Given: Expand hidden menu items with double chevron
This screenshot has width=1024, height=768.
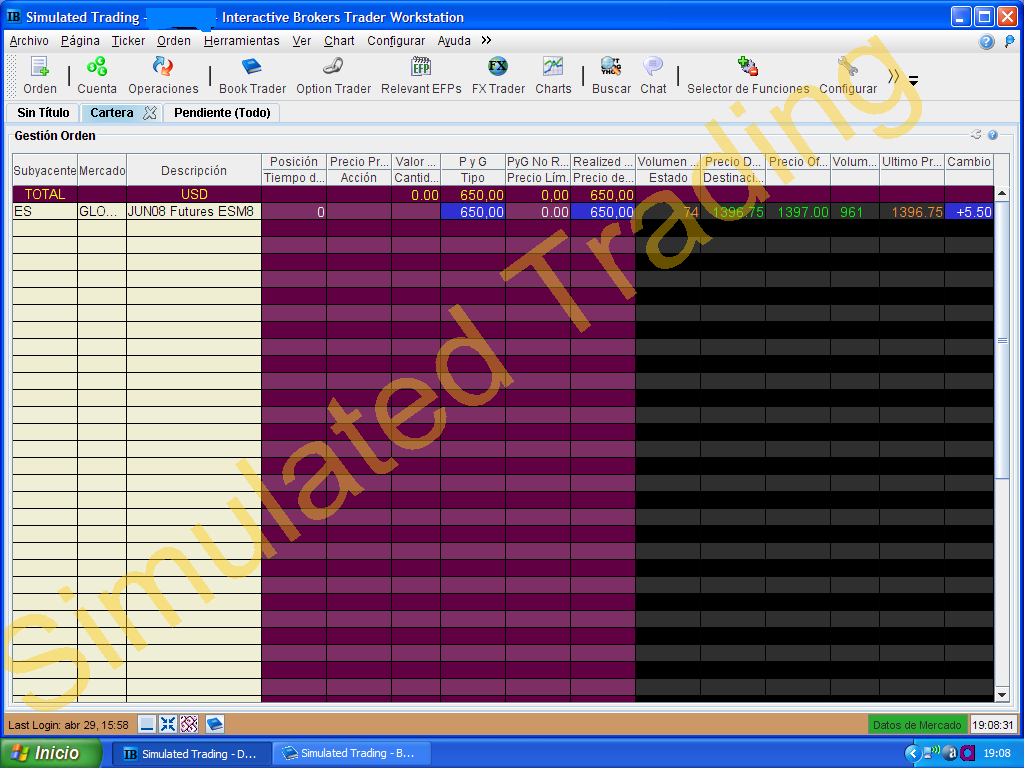Looking at the screenshot, I should (x=486, y=40).
